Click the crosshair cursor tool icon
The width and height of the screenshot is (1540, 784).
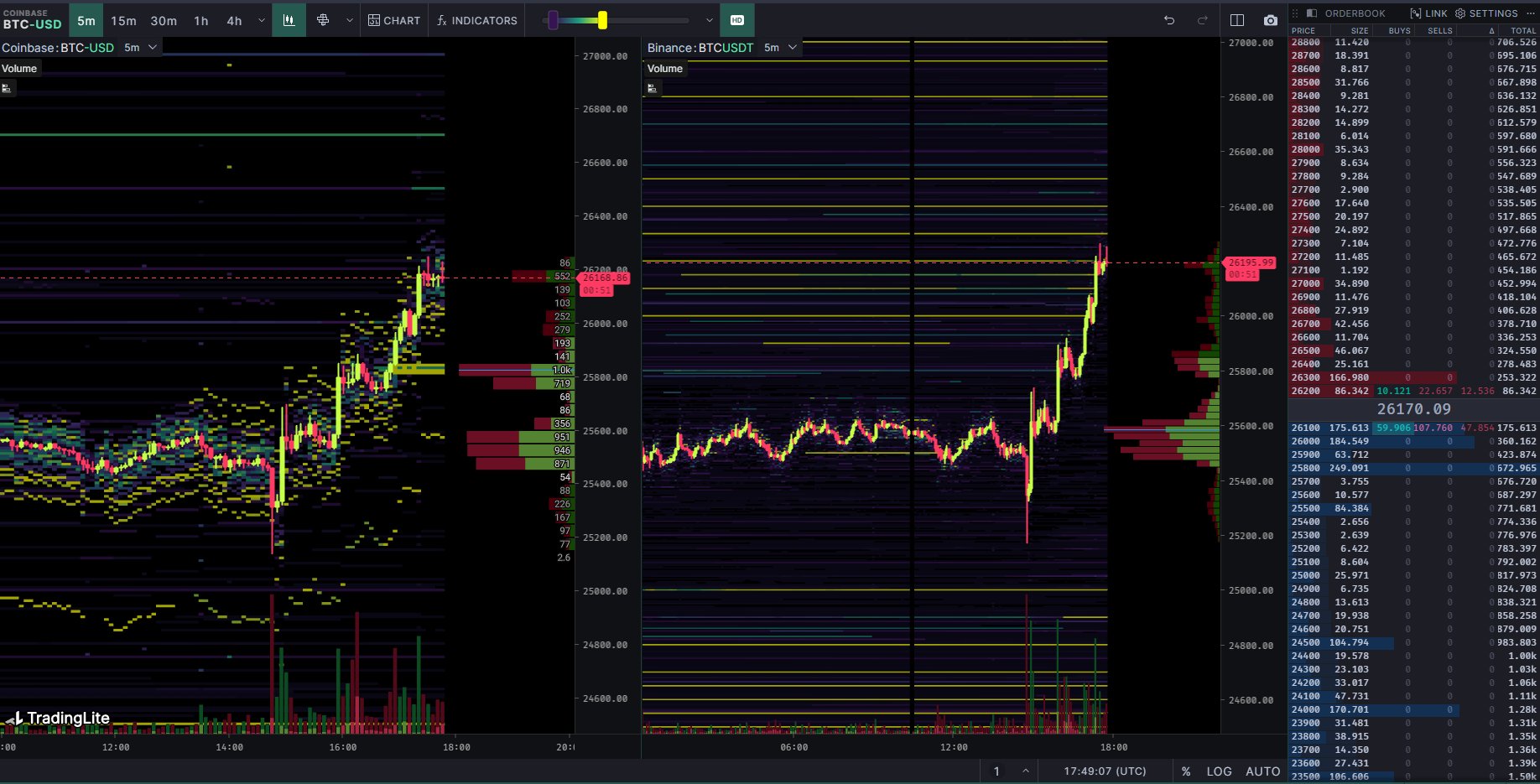[323, 20]
